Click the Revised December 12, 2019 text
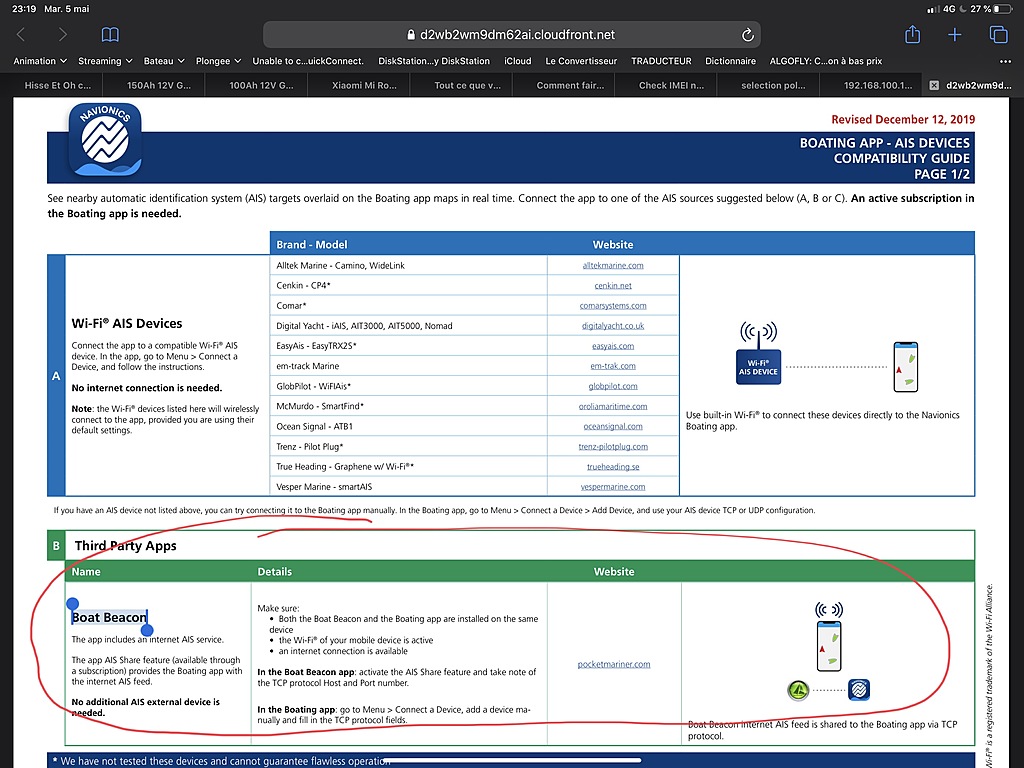This screenshot has width=1024, height=768. (903, 120)
